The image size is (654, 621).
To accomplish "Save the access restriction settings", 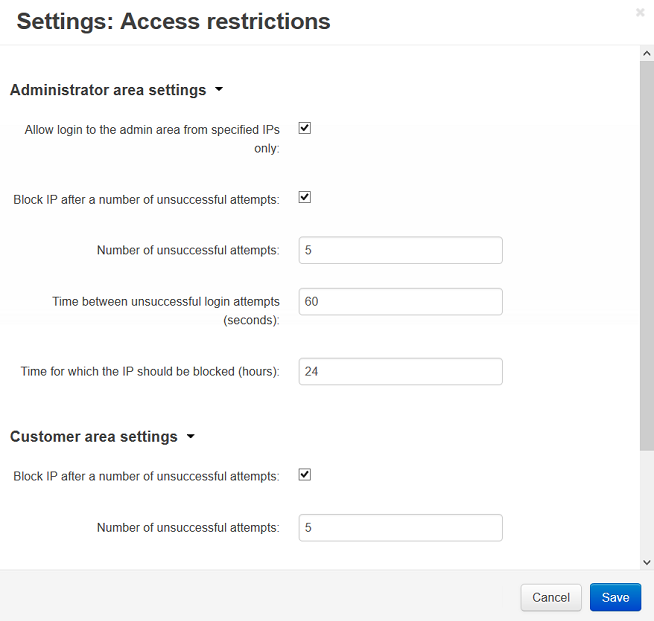I will tap(615, 597).
